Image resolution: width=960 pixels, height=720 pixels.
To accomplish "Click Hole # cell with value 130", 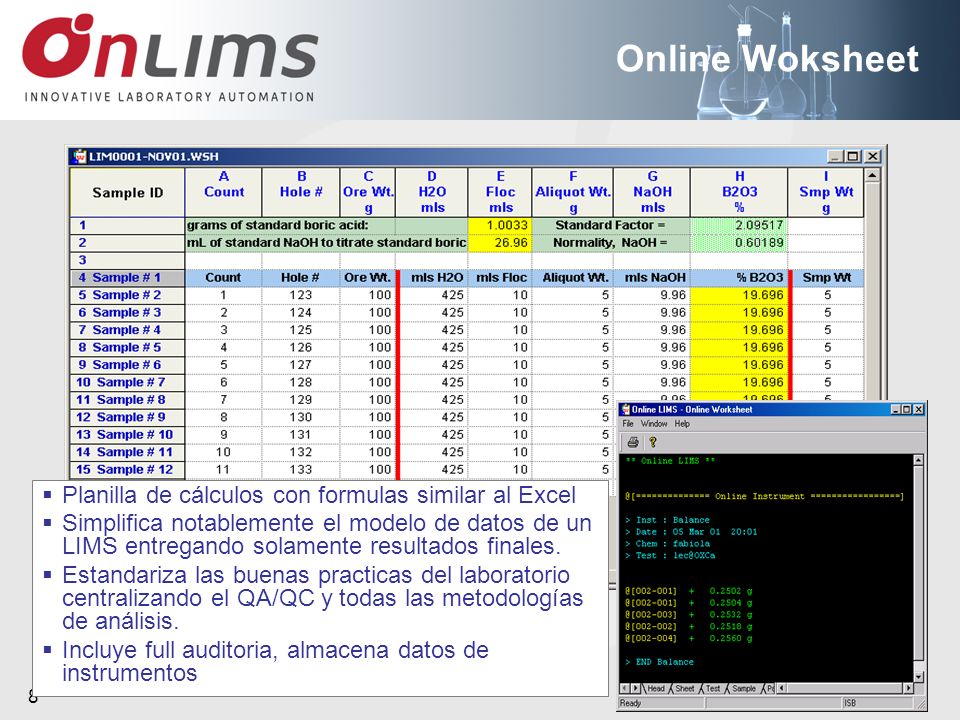I will (301, 418).
